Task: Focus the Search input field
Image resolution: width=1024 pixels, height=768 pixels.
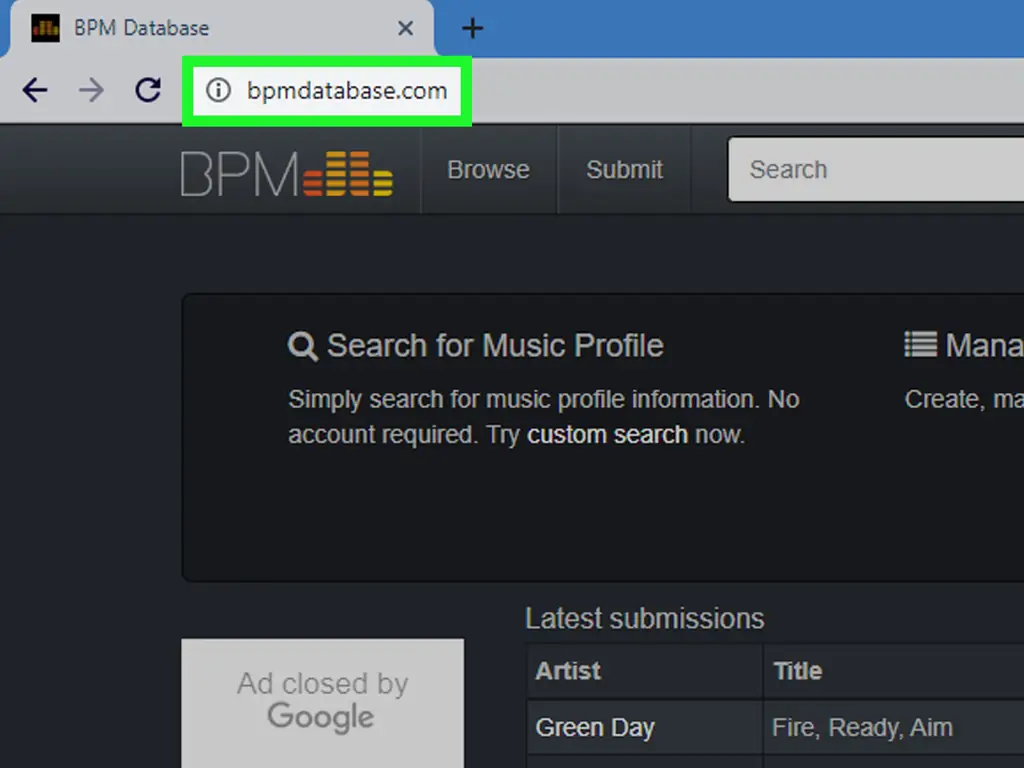Action: point(876,170)
